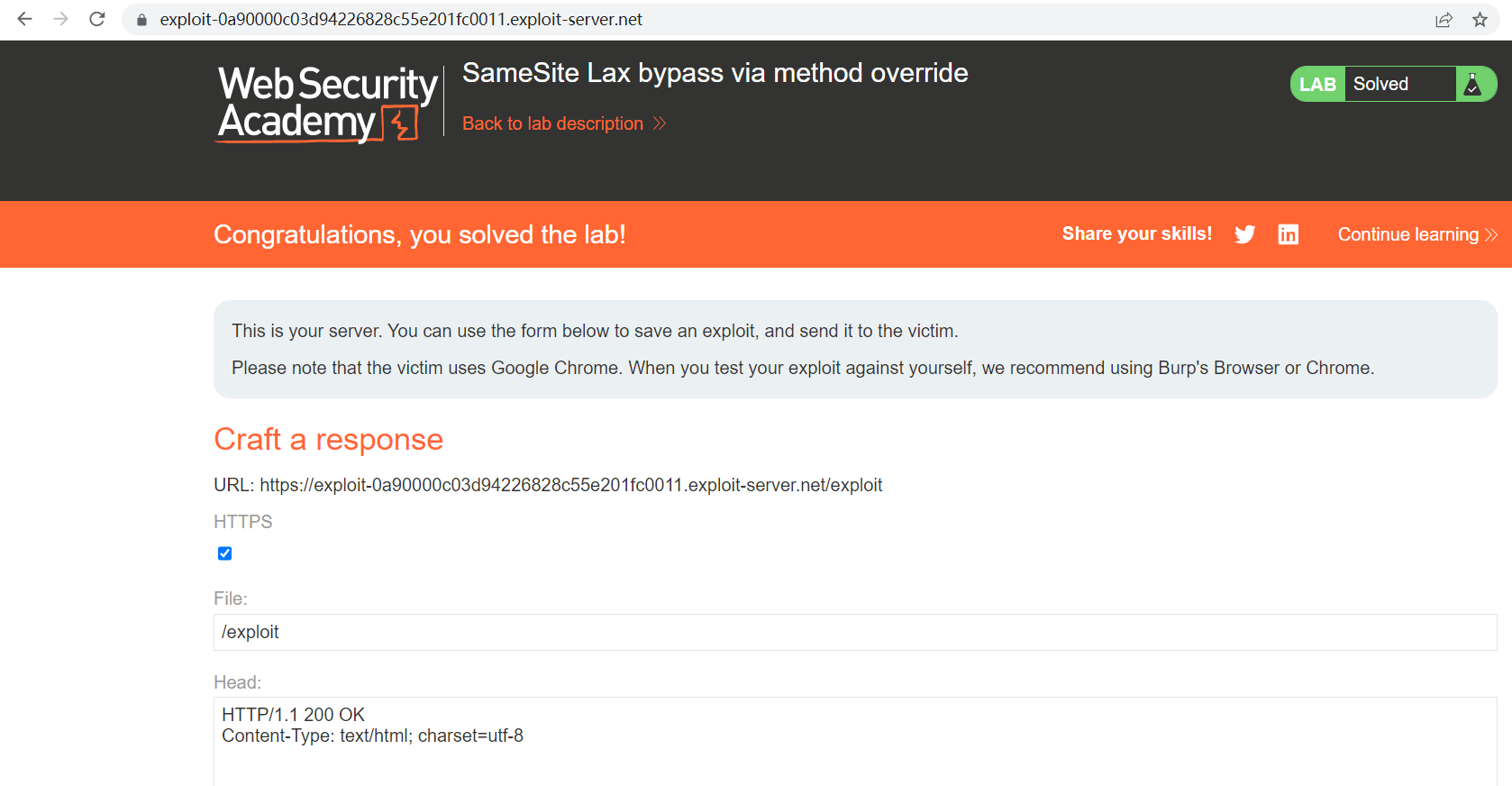This screenshot has height=786, width=1512.
Task: Share on Twitter via the bird icon
Action: pos(1244,234)
